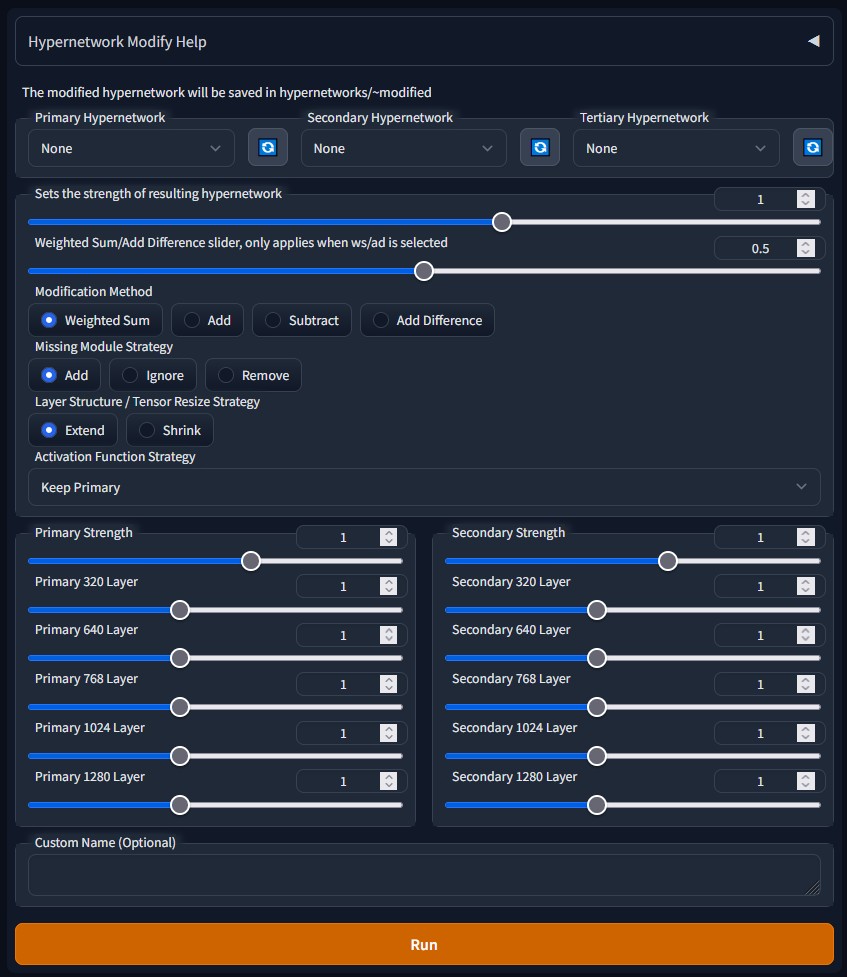
Task: Click the Primary 1280 Layer value stepper
Action: (x=388, y=781)
